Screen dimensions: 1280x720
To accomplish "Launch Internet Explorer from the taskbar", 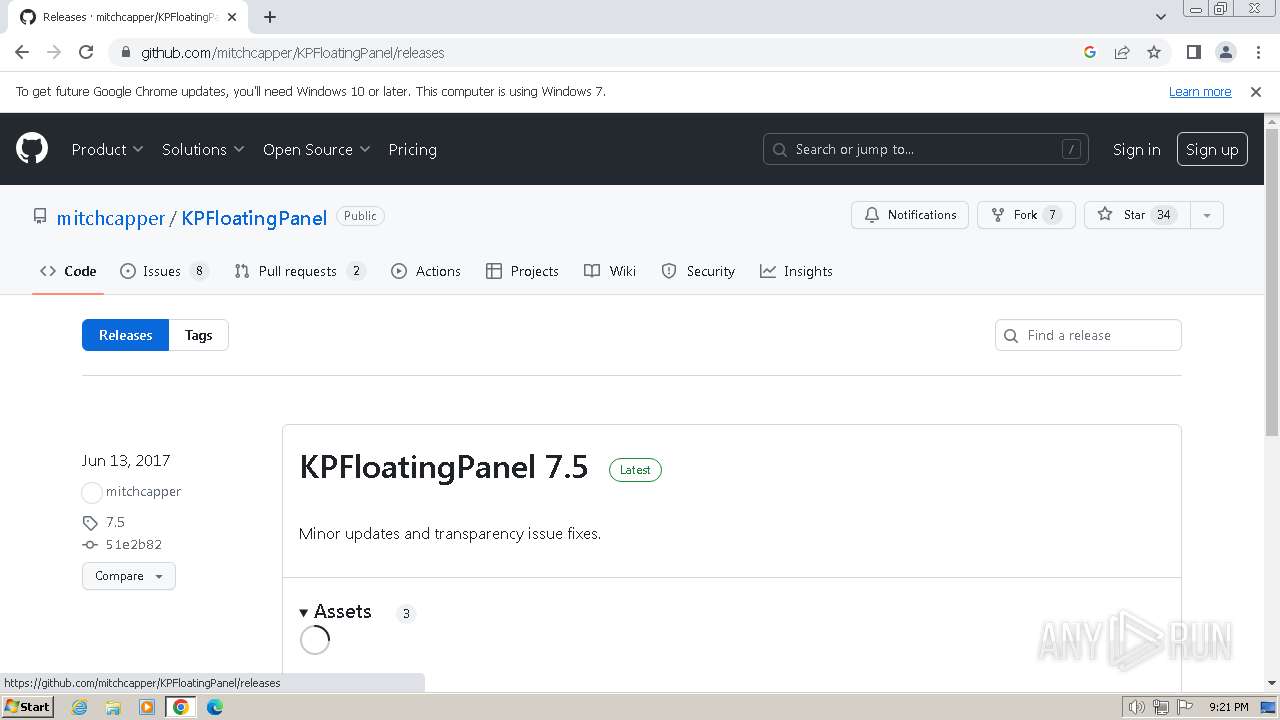I will point(79,707).
